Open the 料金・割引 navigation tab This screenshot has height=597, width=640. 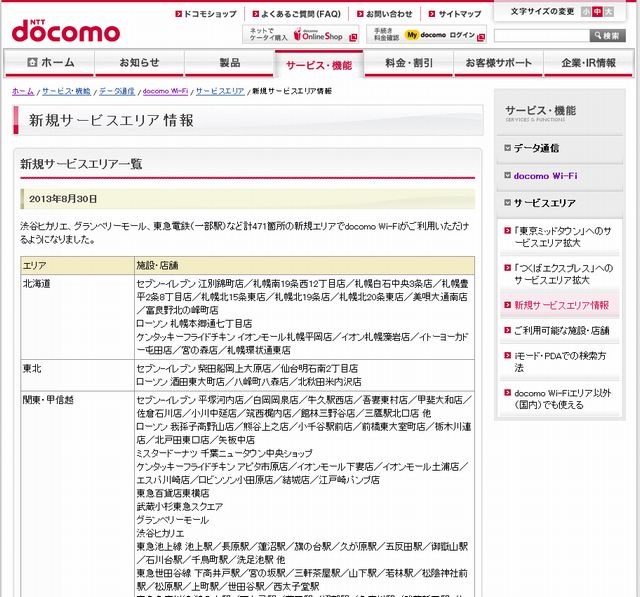pyautogui.click(x=409, y=63)
